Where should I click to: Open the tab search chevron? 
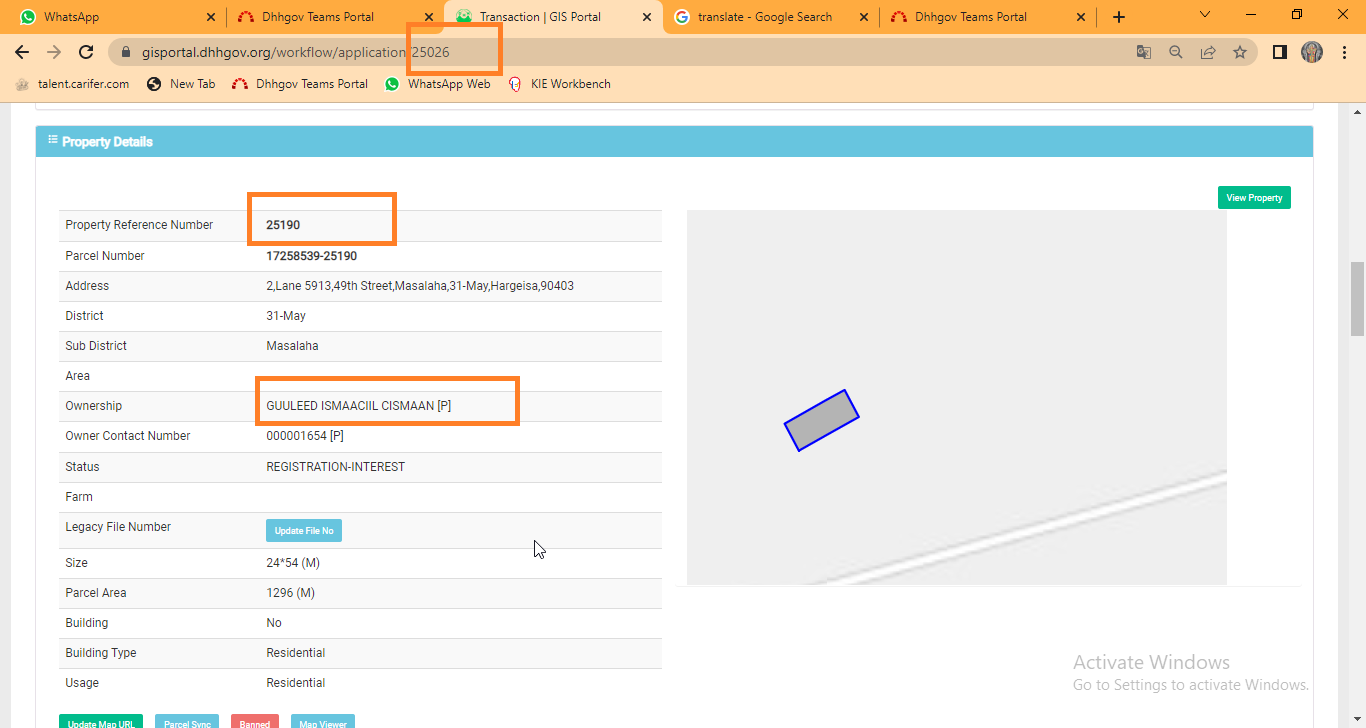point(1205,15)
